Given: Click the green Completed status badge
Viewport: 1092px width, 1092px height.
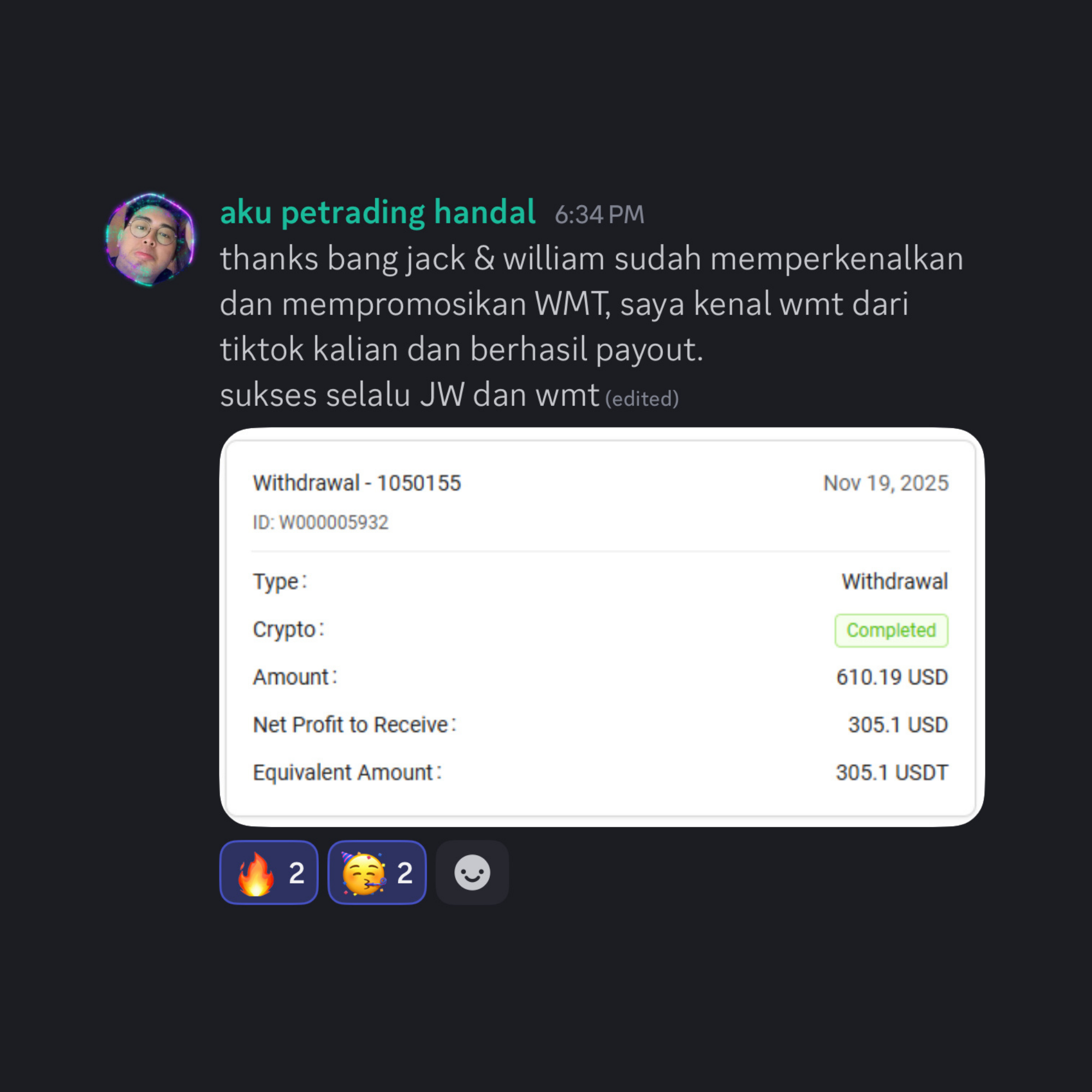Looking at the screenshot, I should click(x=891, y=630).
